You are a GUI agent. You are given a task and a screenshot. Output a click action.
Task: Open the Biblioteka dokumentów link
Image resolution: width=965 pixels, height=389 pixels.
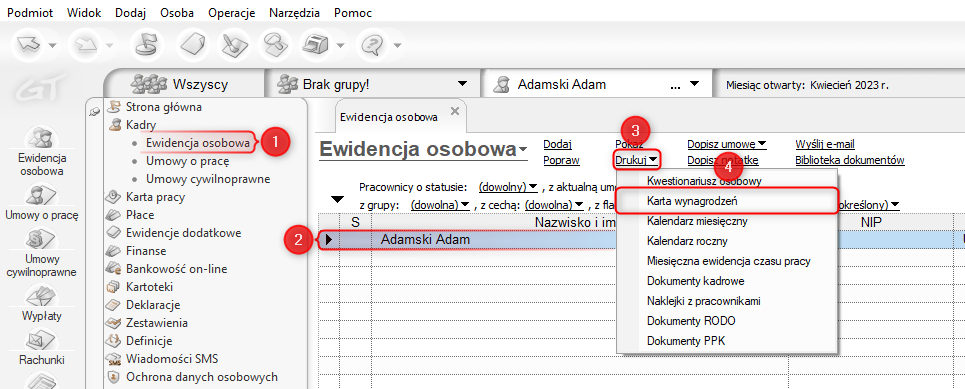[x=849, y=160]
